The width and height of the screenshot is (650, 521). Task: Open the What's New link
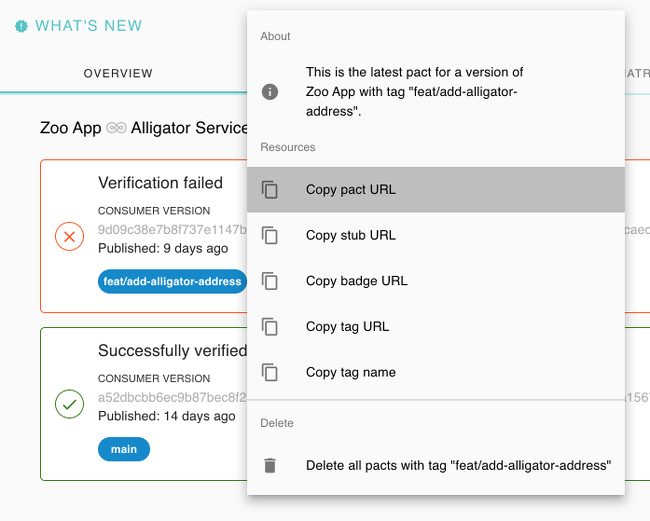pos(88,26)
